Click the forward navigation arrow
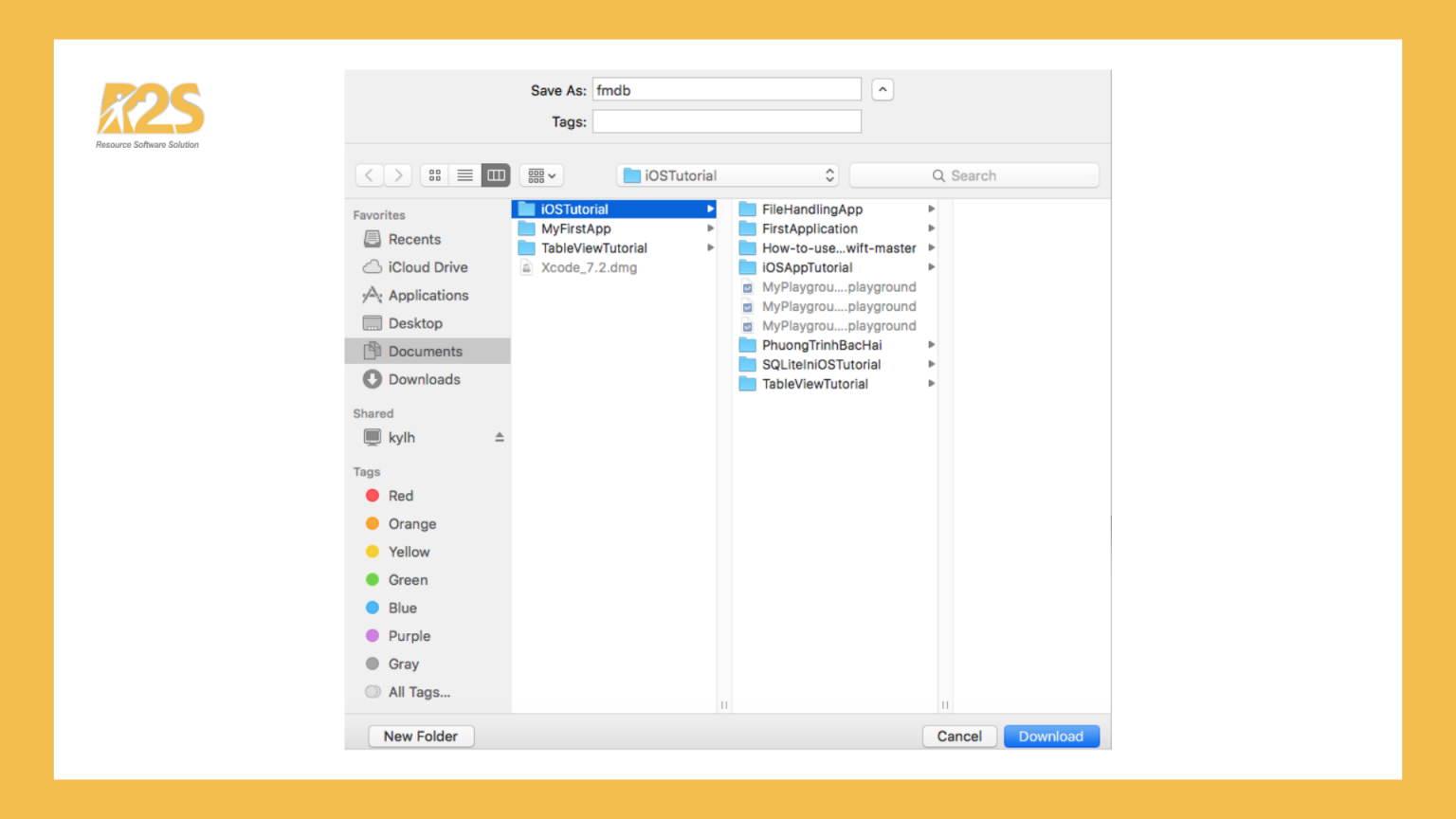The height and width of the screenshot is (819, 1456). 398,174
